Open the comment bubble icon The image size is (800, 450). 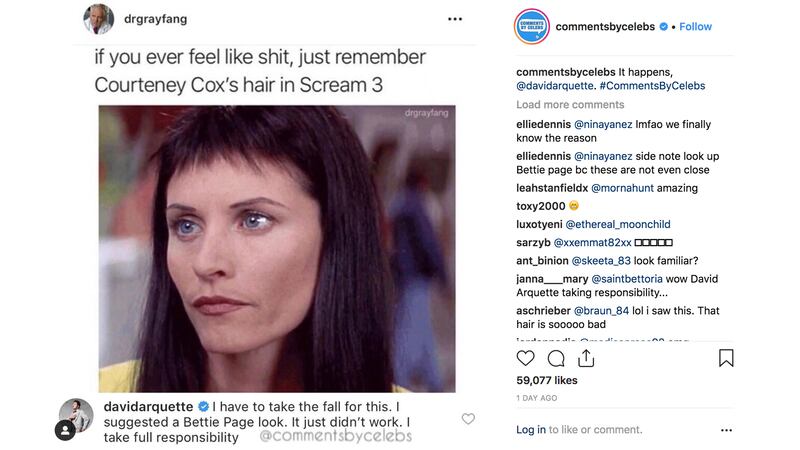pos(556,358)
